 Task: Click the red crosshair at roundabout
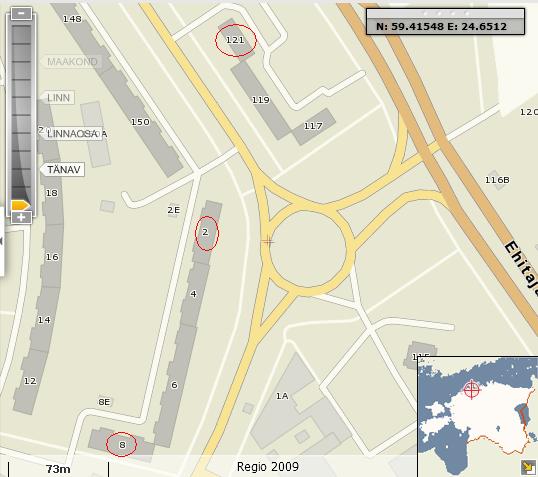tap(268, 241)
